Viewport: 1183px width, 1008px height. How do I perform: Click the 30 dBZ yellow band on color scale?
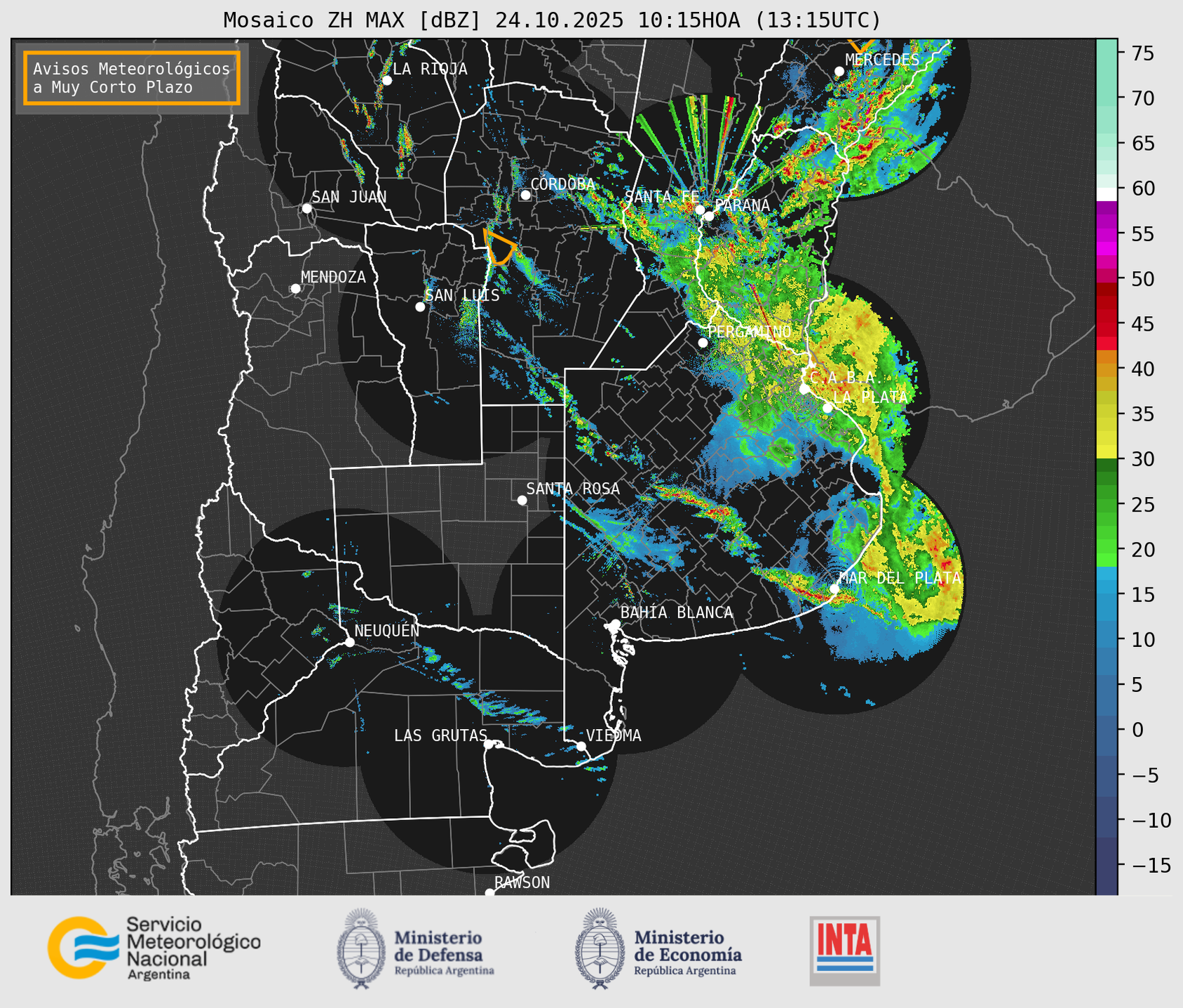pyautogui.click(x=1107, y=453)
